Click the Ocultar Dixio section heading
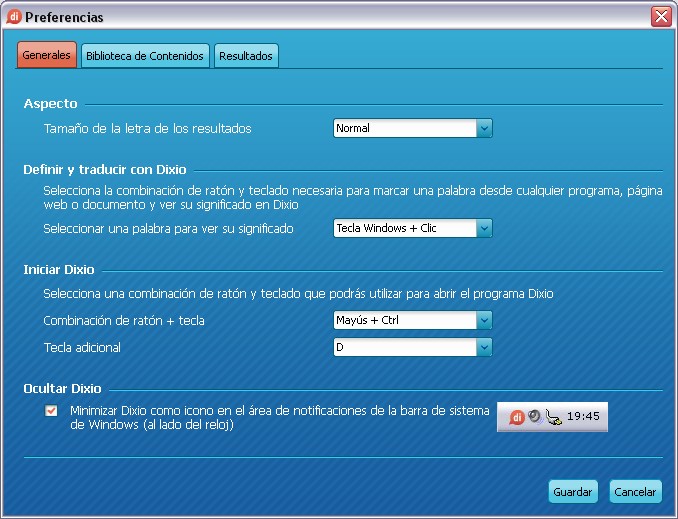678x519 pixels. pos(62,388)
